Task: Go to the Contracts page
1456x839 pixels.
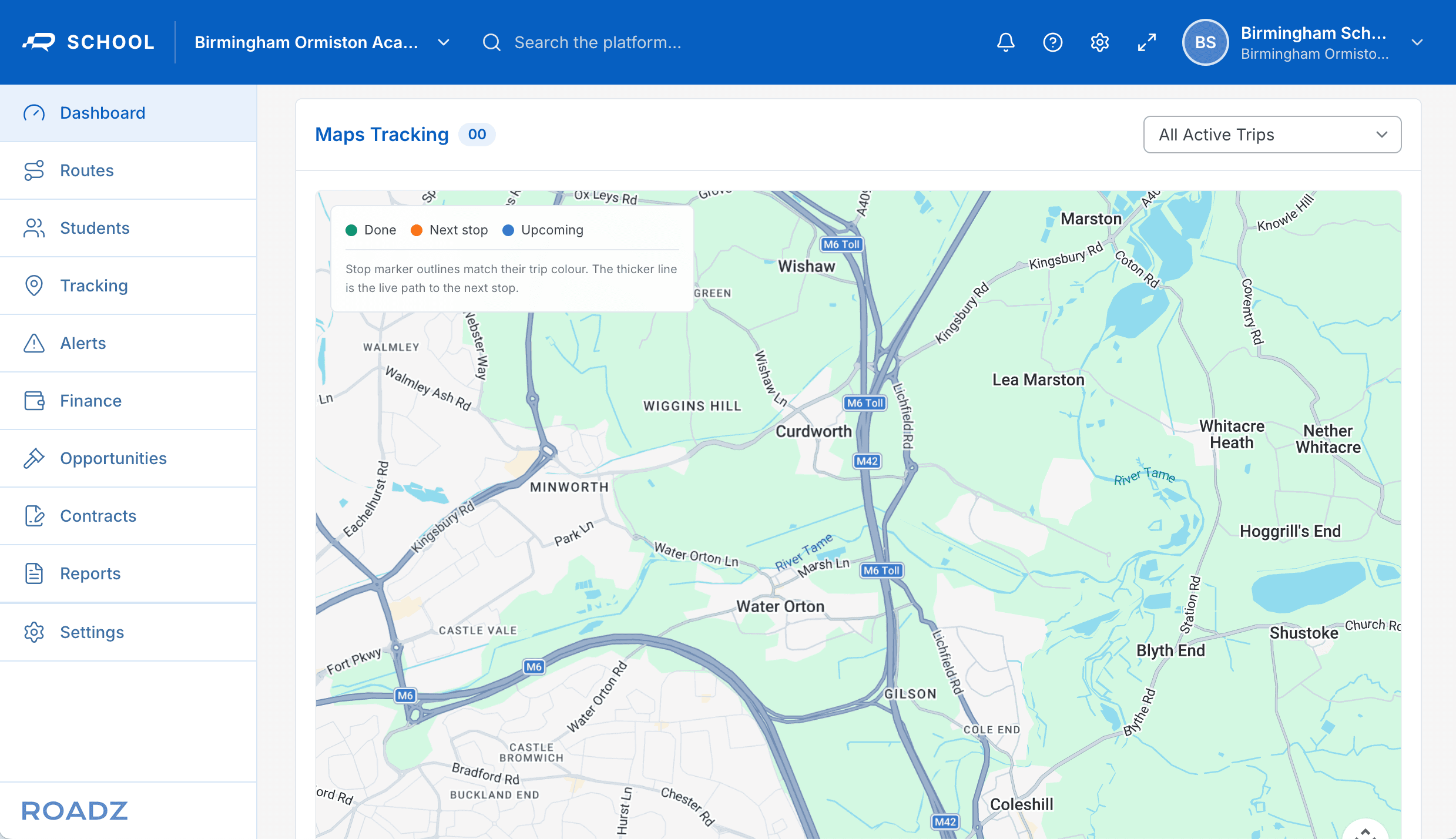Action: (x=128, y=516)
